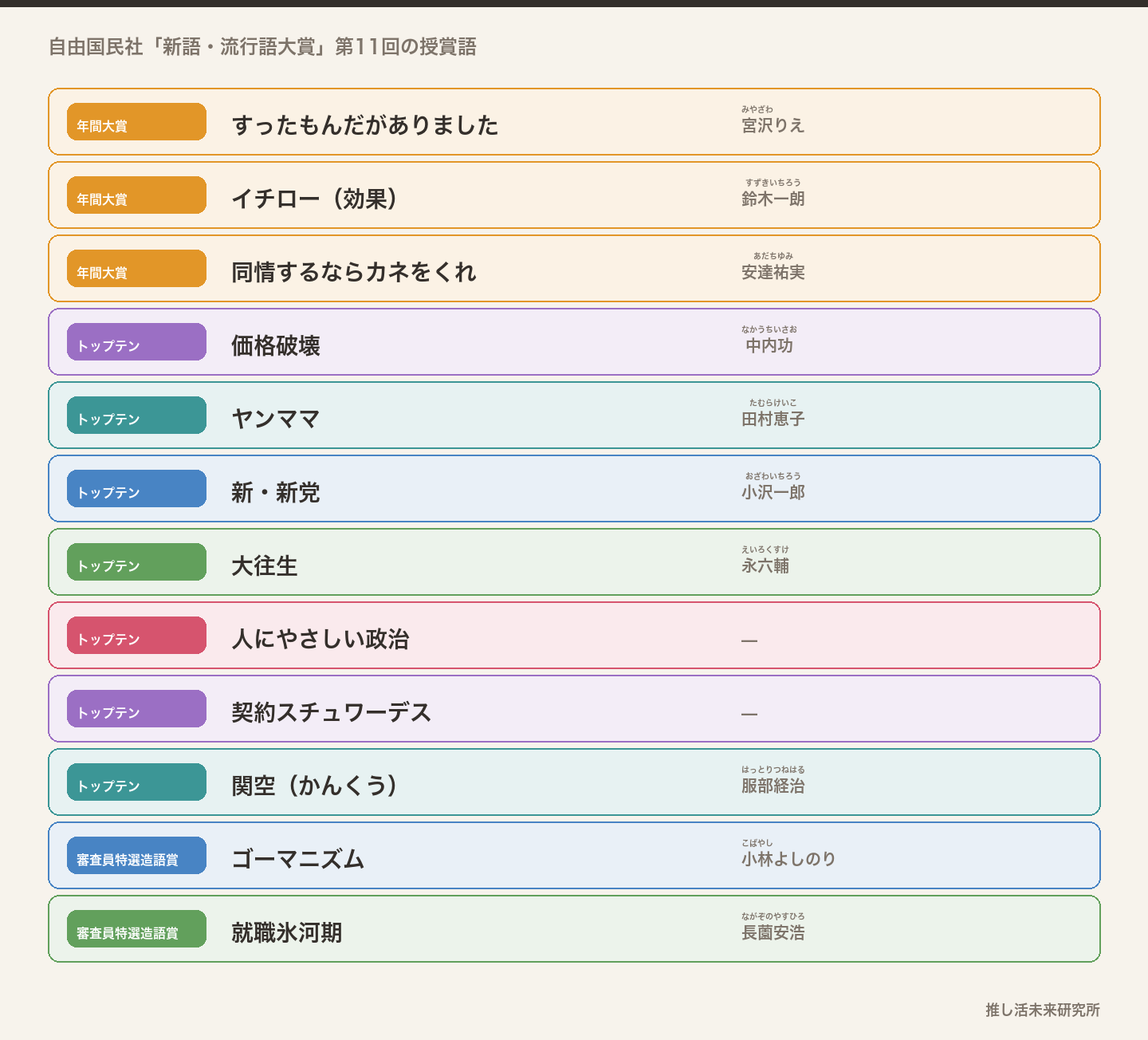Click the 年間大賞 badge beside すったもんだがありました
The image size is (1148, 1040).
(136, 122)
